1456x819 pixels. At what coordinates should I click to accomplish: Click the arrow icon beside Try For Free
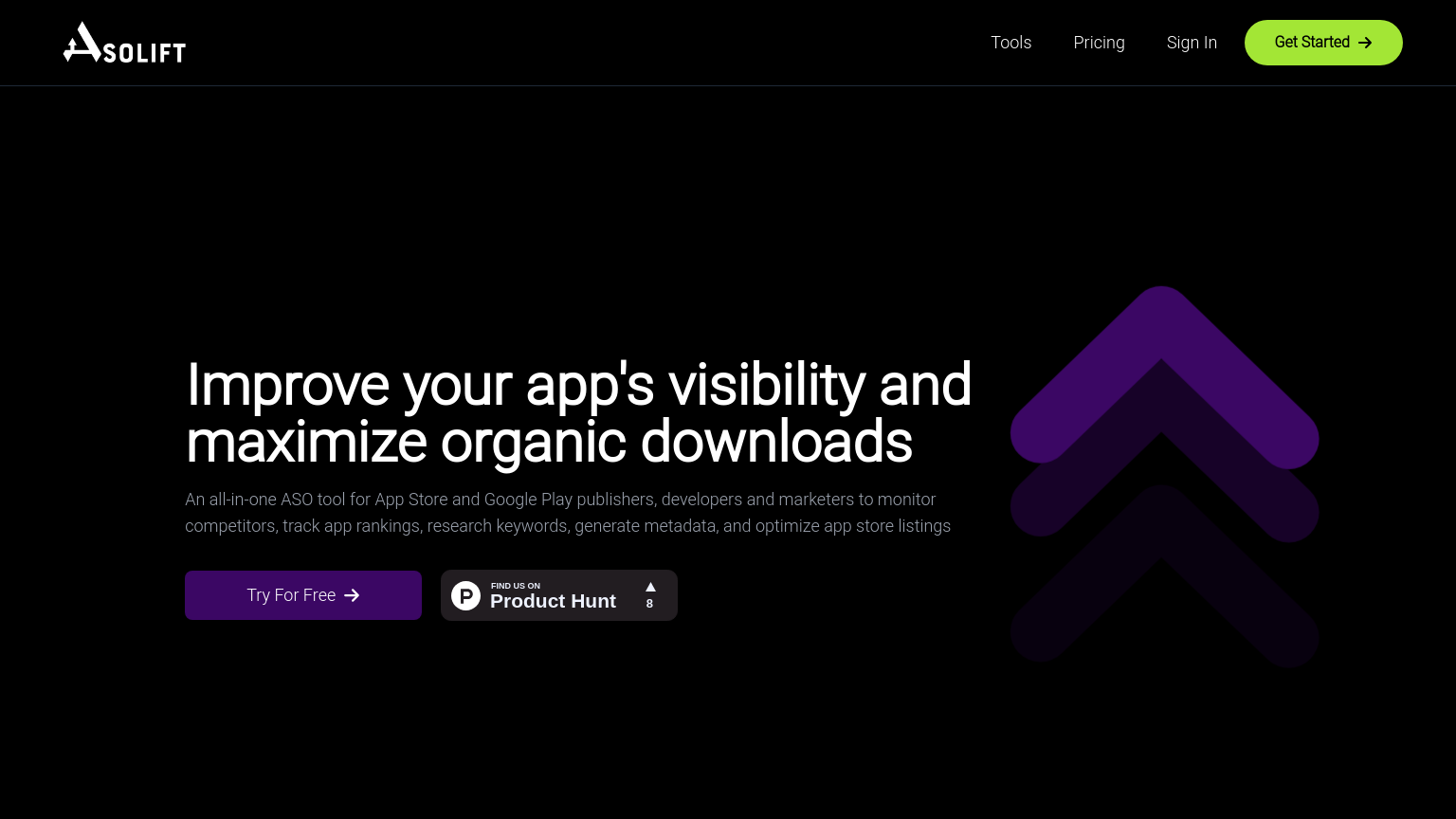point(352,595)
